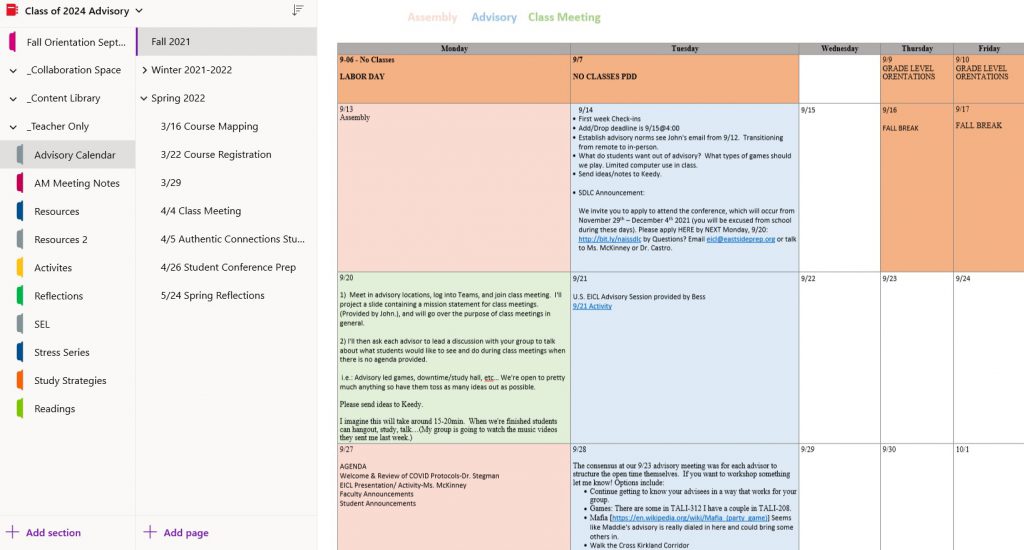Open the Mafia Wikipedia link
This screenshot has width=1024, height=550.
[690, 518]
